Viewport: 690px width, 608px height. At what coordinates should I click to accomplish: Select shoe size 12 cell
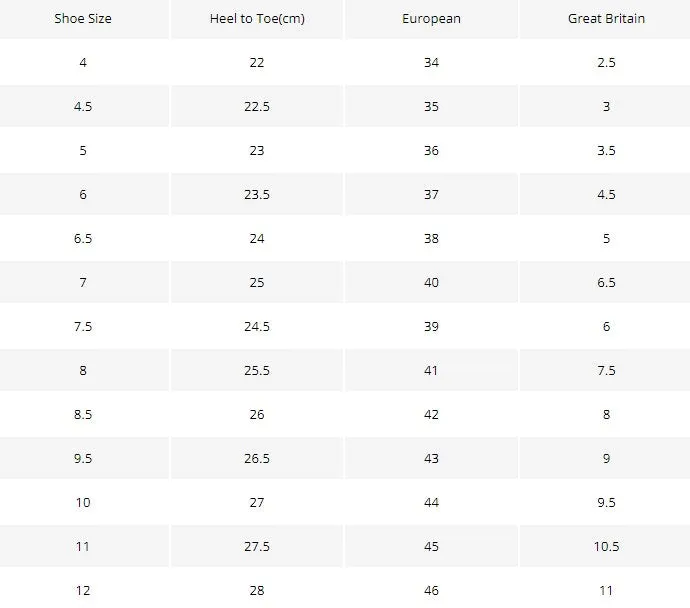[x=83, y=590]
